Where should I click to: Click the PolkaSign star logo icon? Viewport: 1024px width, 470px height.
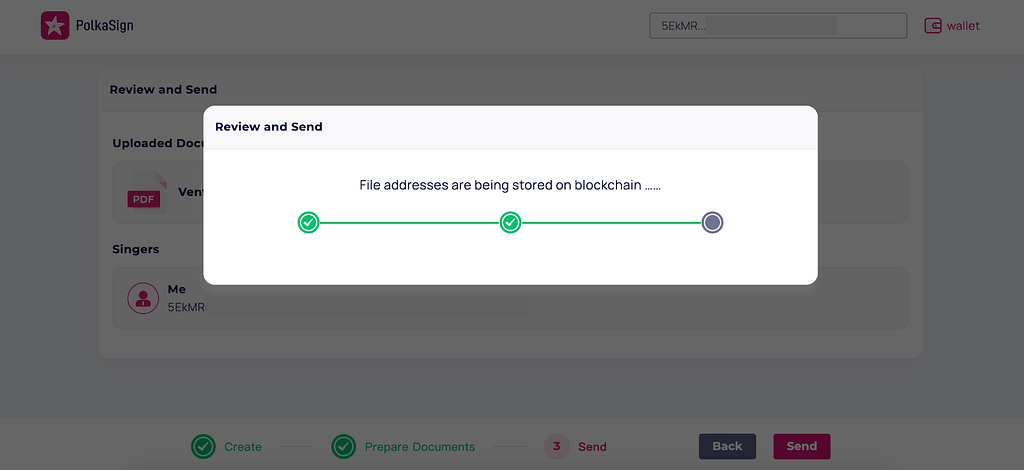pos(55,26)
